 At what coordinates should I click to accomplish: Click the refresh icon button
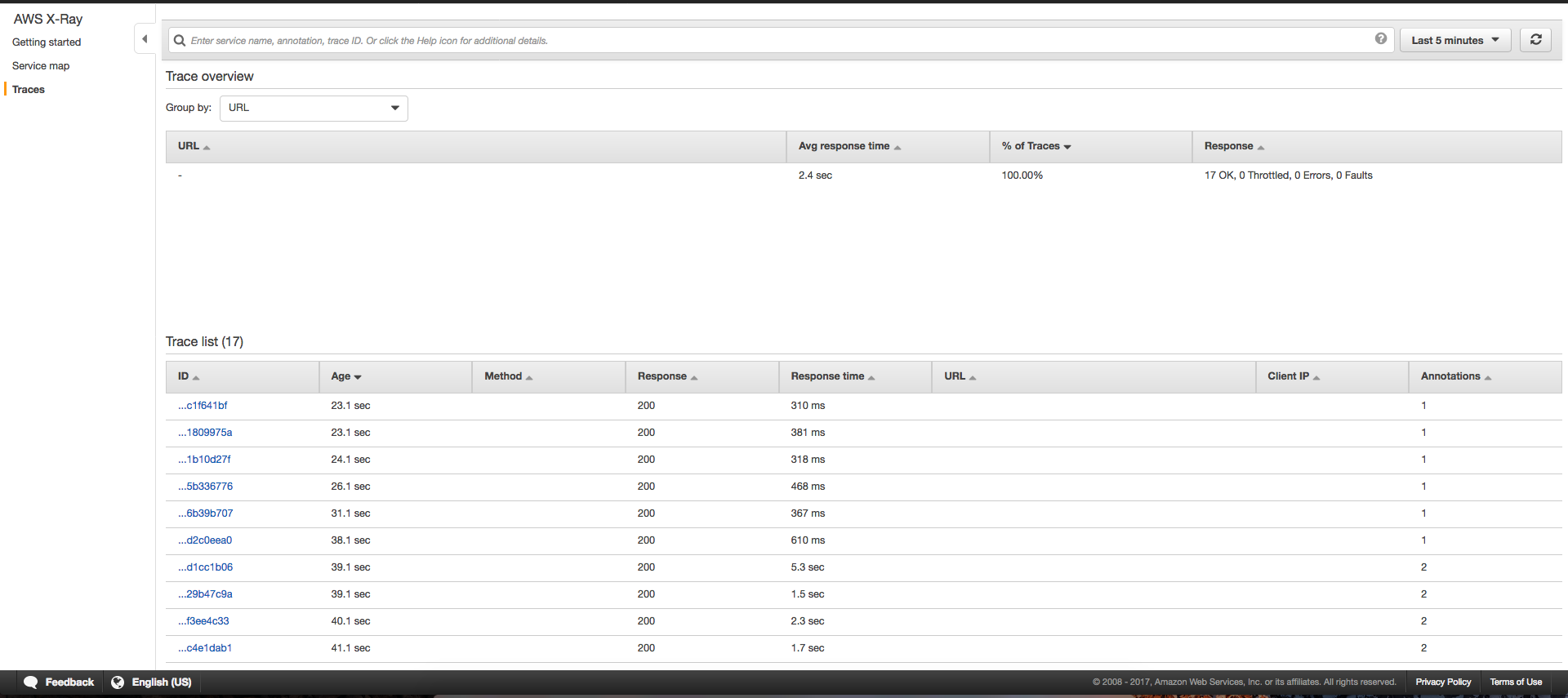[x=1535, y=40]
